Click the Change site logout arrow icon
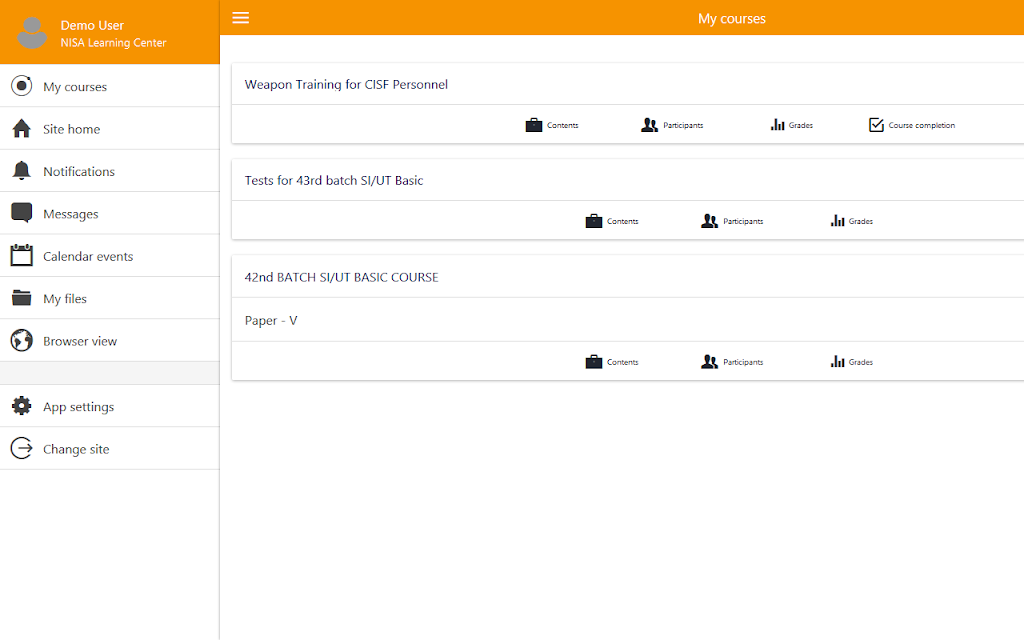The image size is (1024, 640). [22, 448]
